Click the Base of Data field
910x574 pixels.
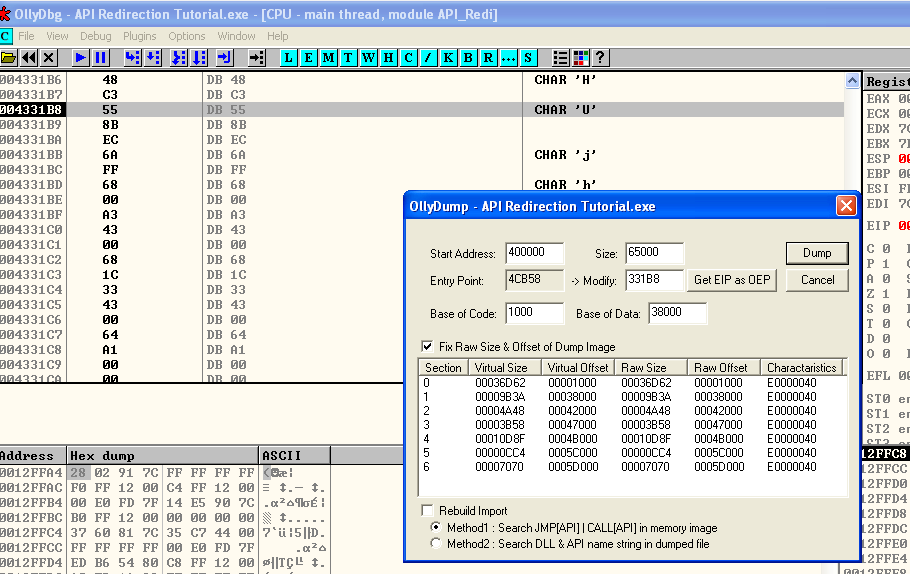pos(677,313)
